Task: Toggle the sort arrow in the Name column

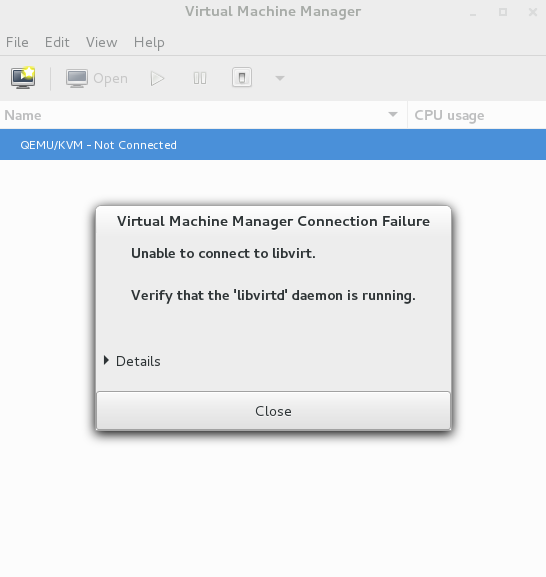Action: click(393, 114)
